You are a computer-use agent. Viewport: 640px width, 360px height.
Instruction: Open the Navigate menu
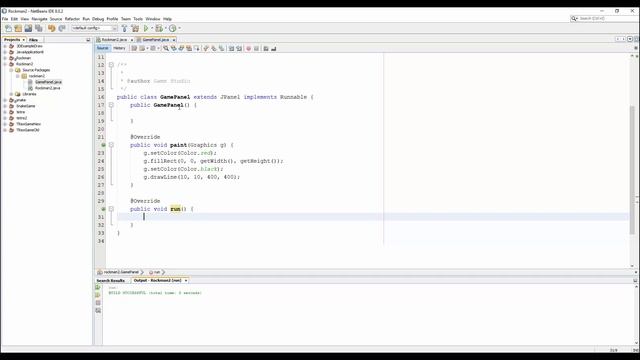coord(39,19)
